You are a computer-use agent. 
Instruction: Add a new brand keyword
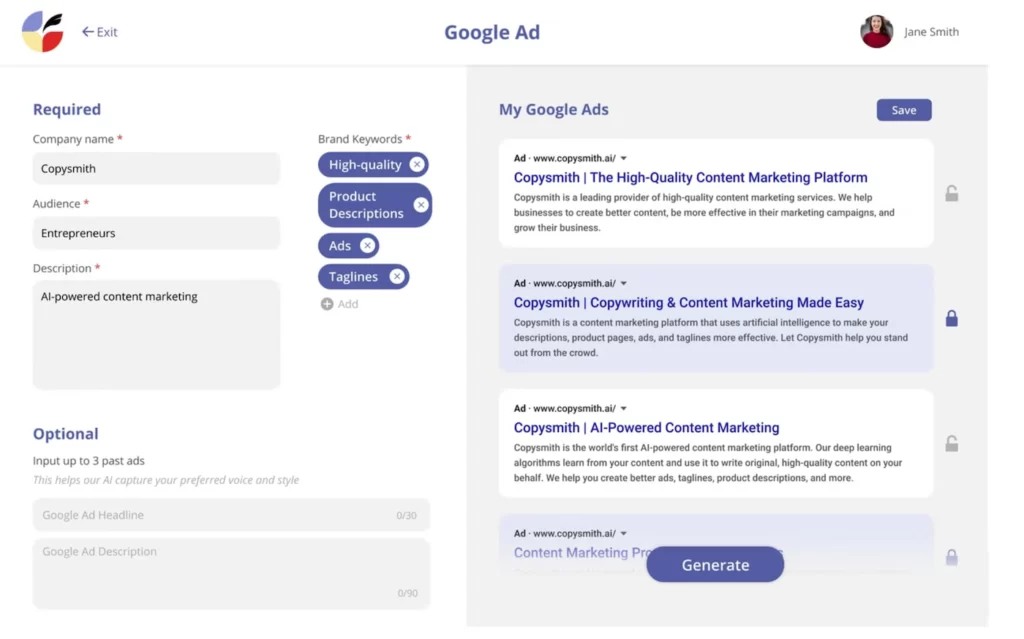click(340, 304)
